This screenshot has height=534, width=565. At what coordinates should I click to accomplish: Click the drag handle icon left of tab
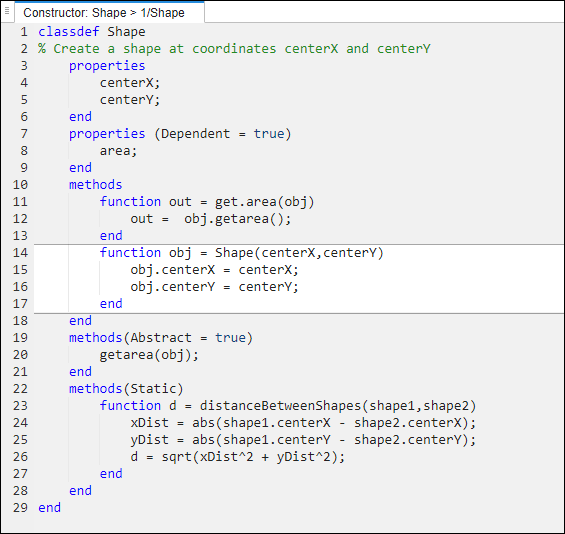tap(6, 12)
